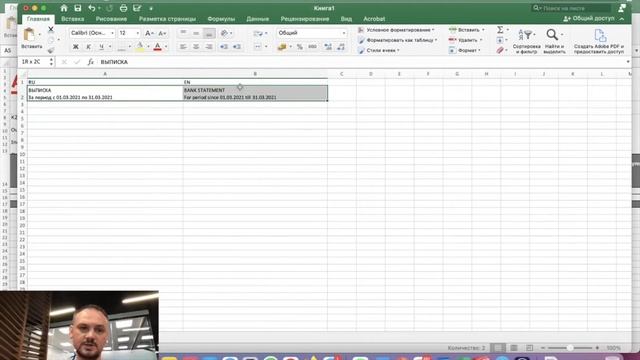This screenshot has width=640, height=360.
Task: Align cell text to top
Action: click(183, 33)
